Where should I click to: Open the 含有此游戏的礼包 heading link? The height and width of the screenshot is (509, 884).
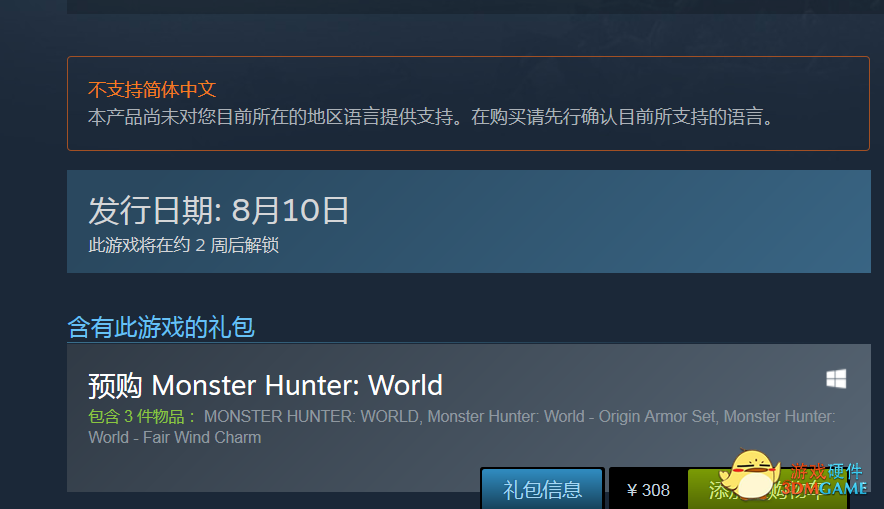pos(161,327)
